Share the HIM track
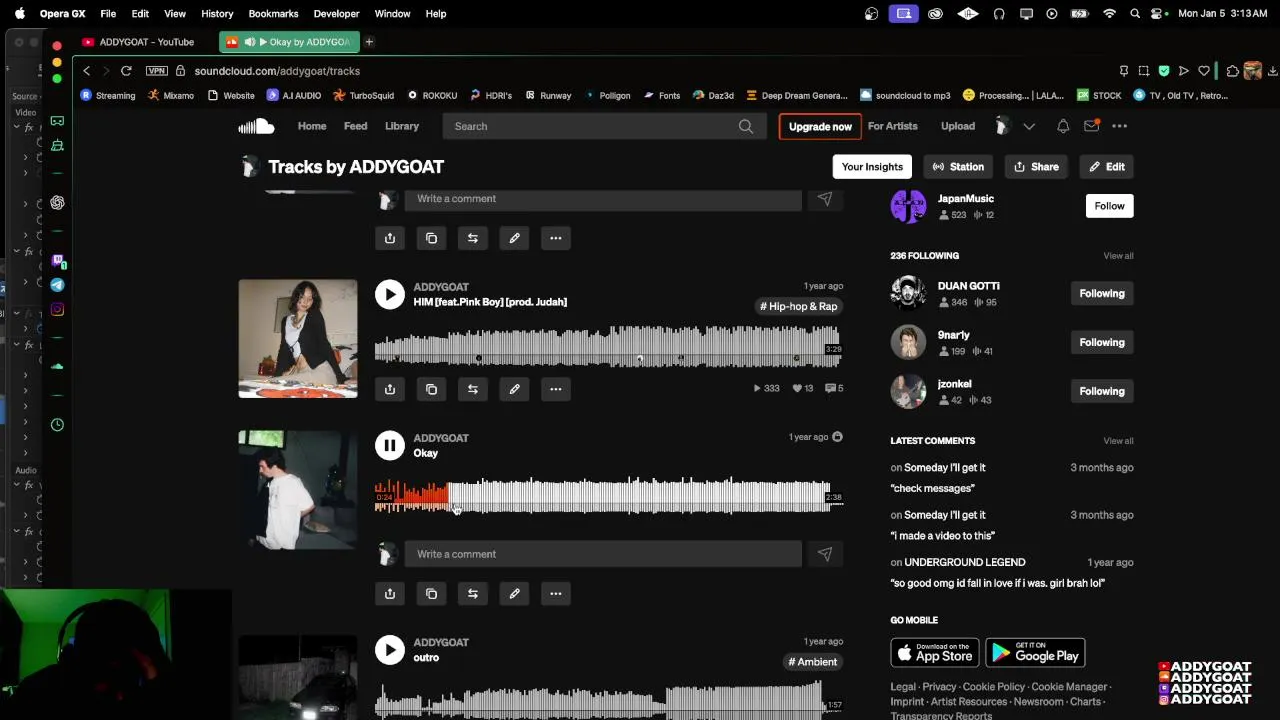Image resolution: width=1280 pixels, height=720 pixels. (x=390, y=389)
